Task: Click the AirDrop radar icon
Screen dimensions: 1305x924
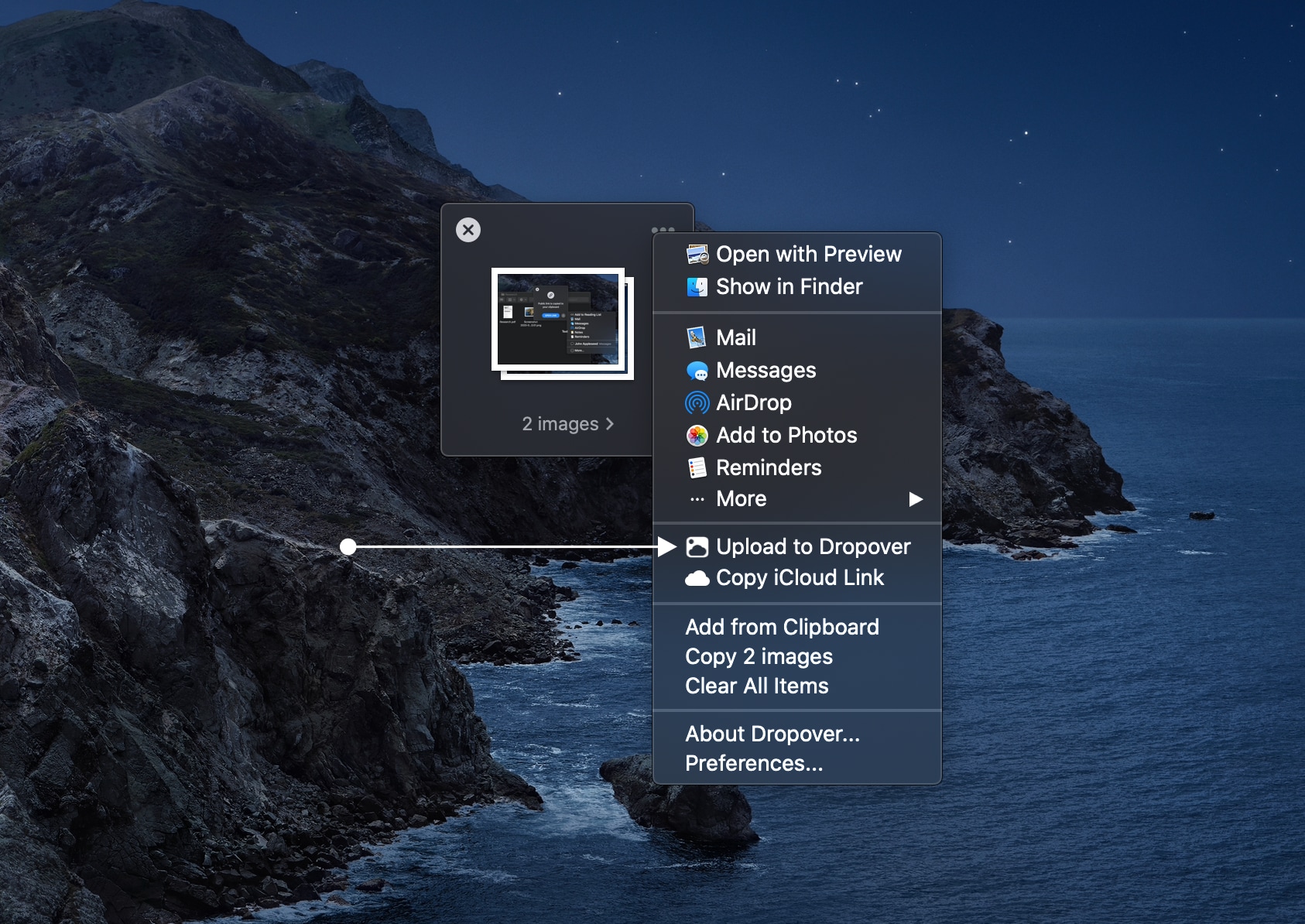Action: coord(697,403)
